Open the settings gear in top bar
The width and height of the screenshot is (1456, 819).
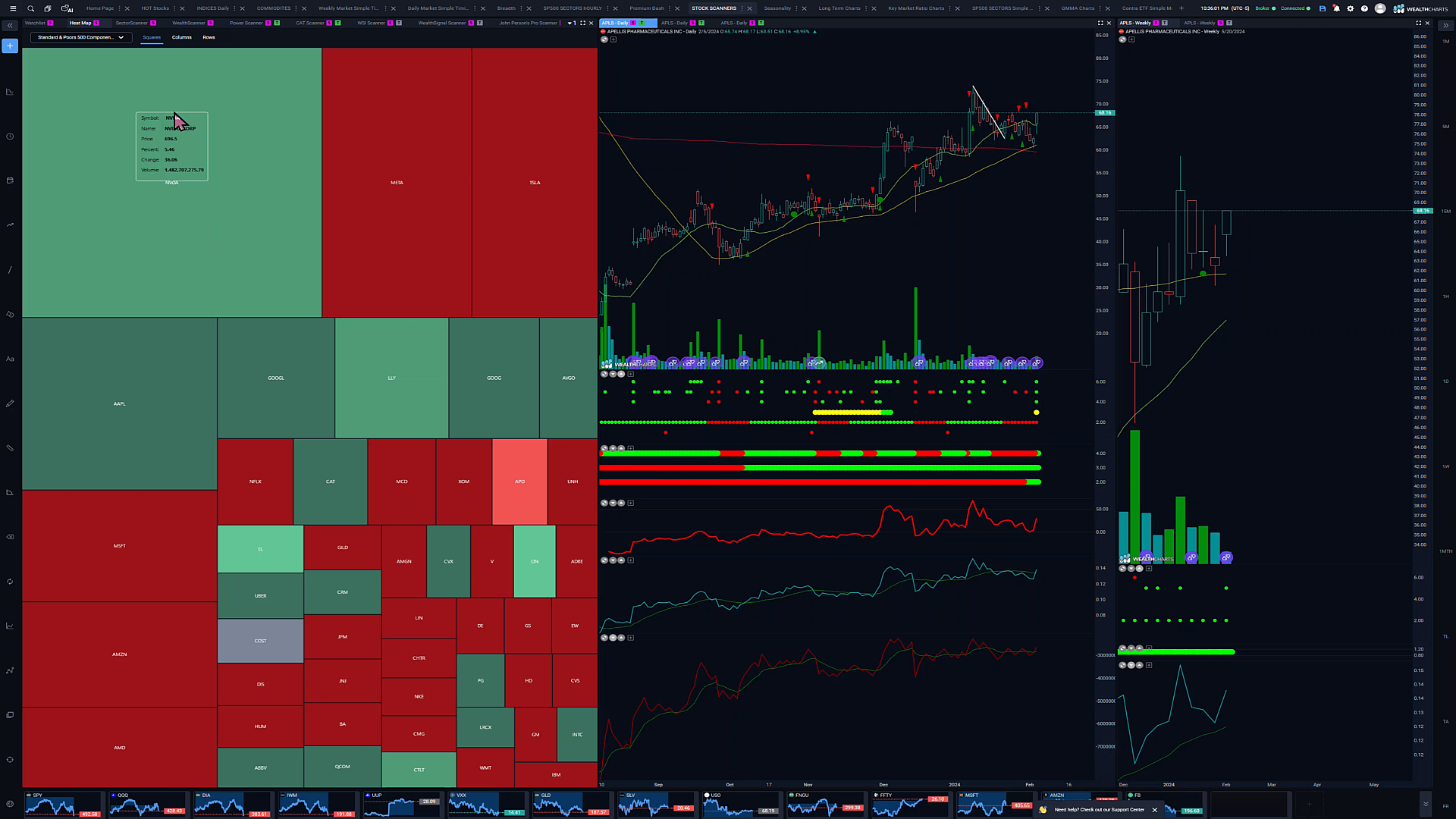tap(1350, 8)
